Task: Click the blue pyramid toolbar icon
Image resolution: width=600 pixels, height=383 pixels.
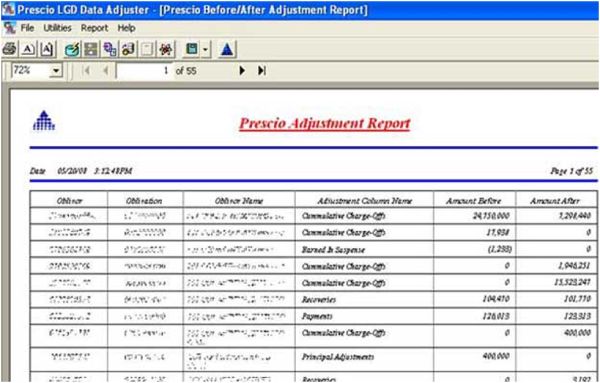Action: (x=227, y=50)
